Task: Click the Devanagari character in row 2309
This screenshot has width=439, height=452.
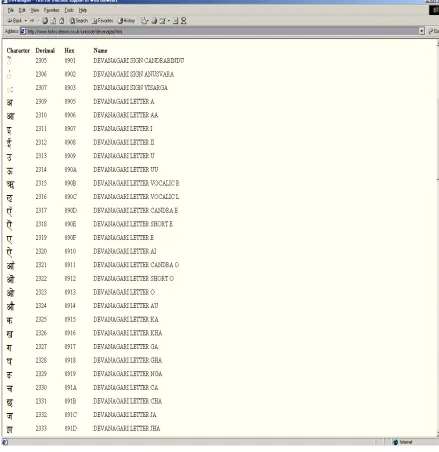Action: [x=10, y=102]
